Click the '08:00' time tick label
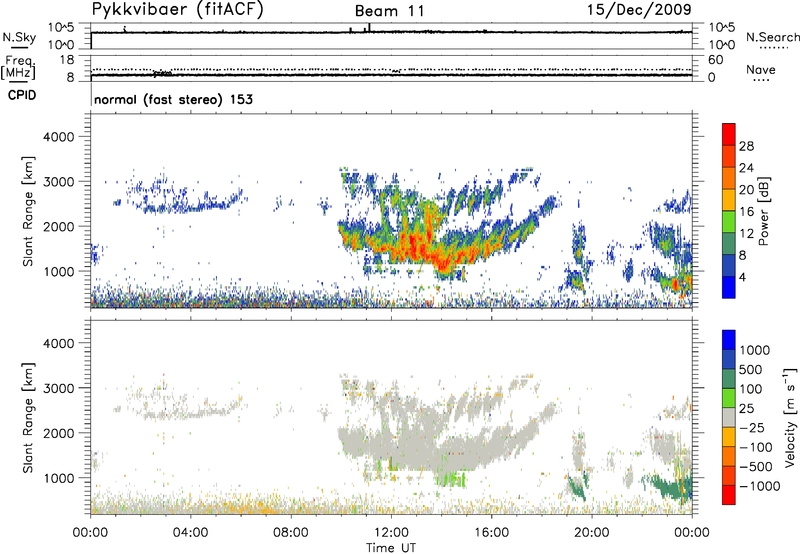 coord(291,533)
